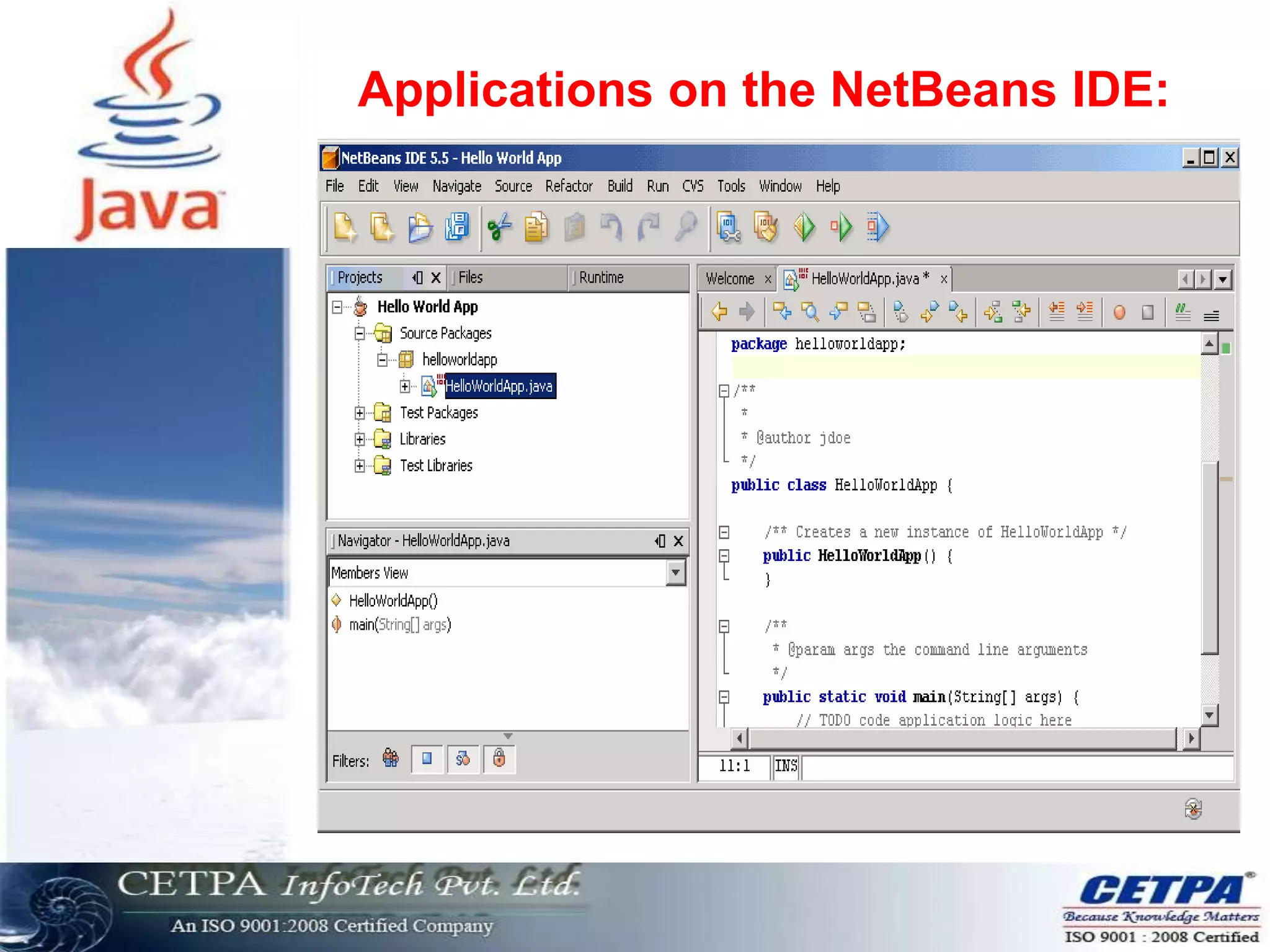1270x952 pixels.
Task: Click the Paste toolbar icon
Action: (574, 227)
